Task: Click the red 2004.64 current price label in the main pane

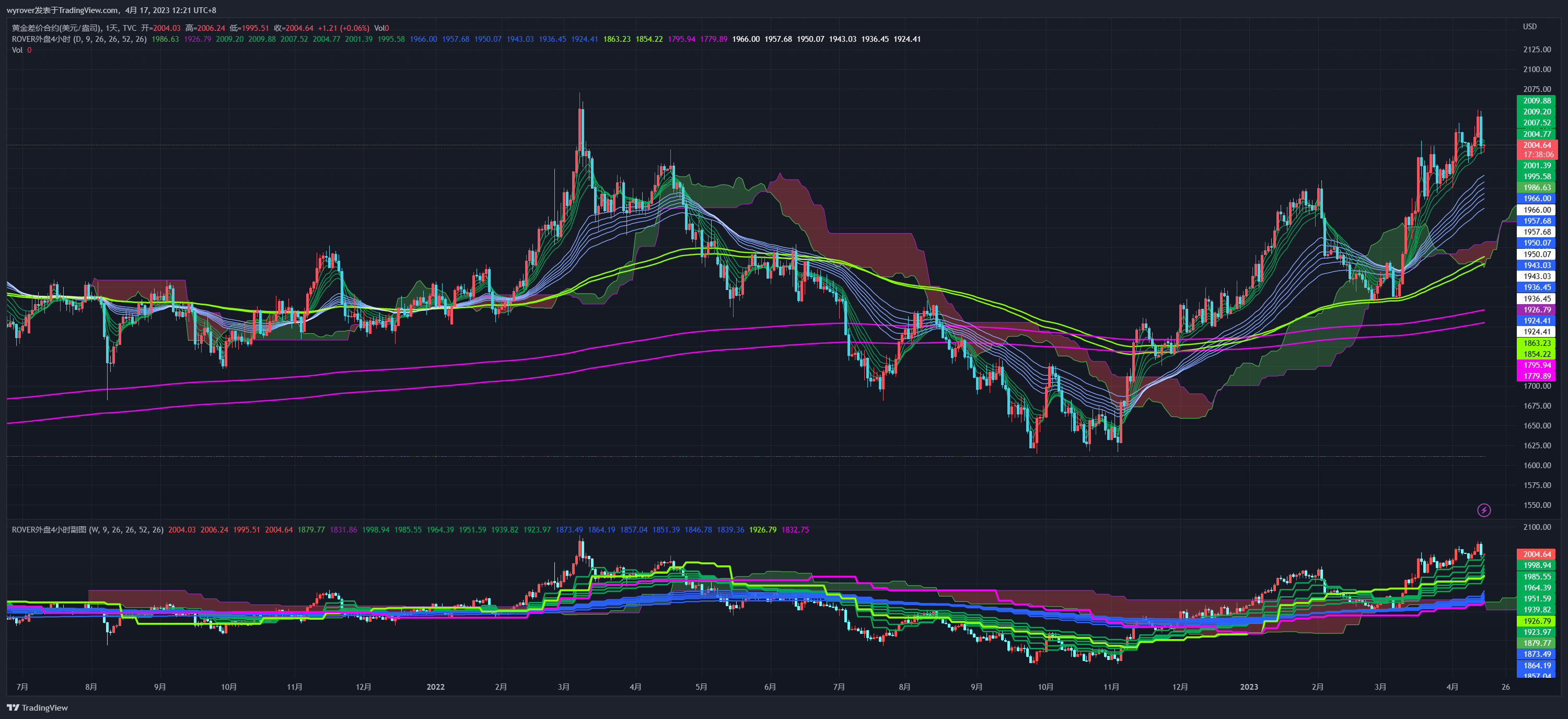Action: pos(1536,145)
